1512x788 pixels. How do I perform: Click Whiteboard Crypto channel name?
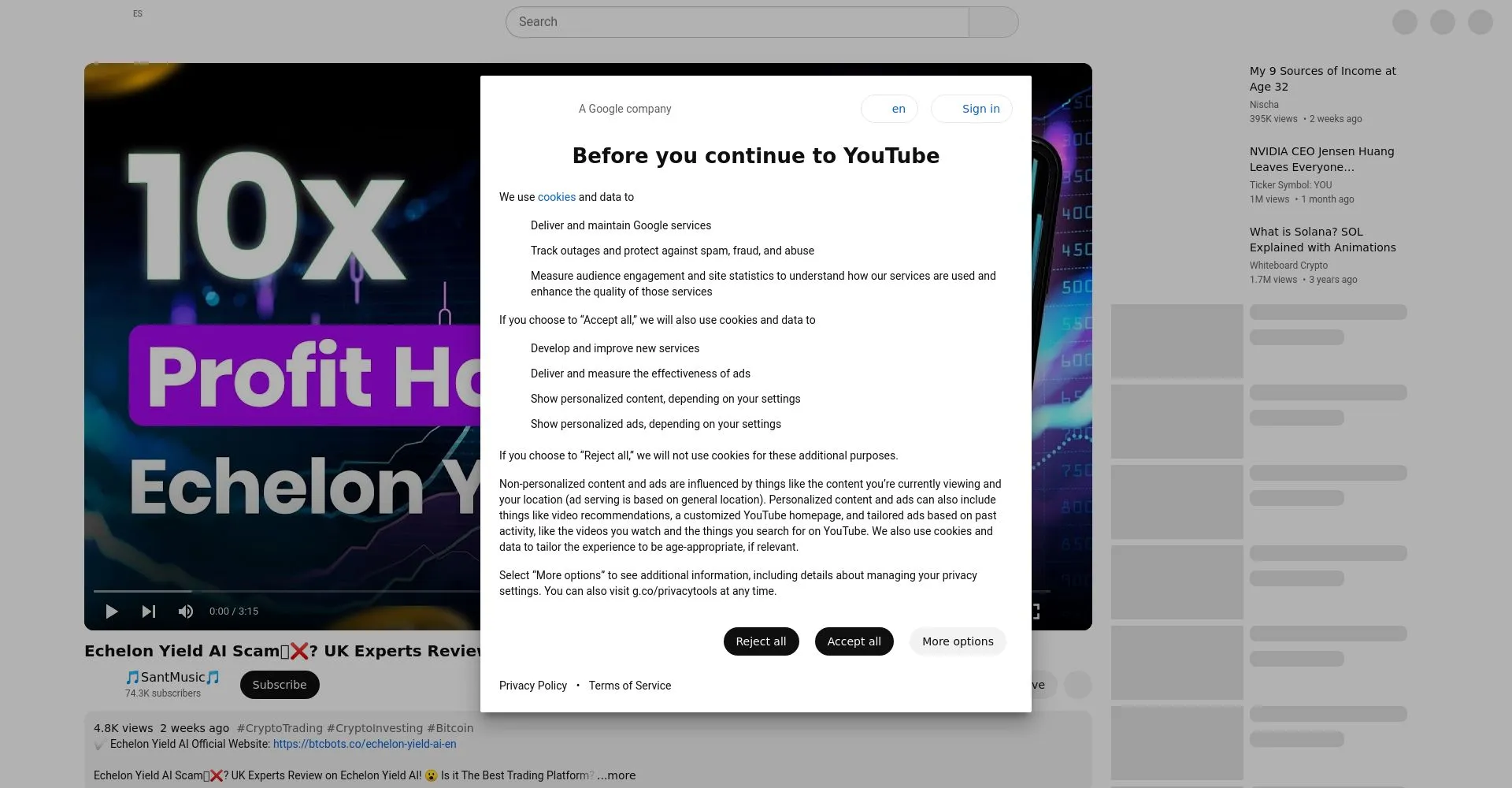(x=1288, y=266)
